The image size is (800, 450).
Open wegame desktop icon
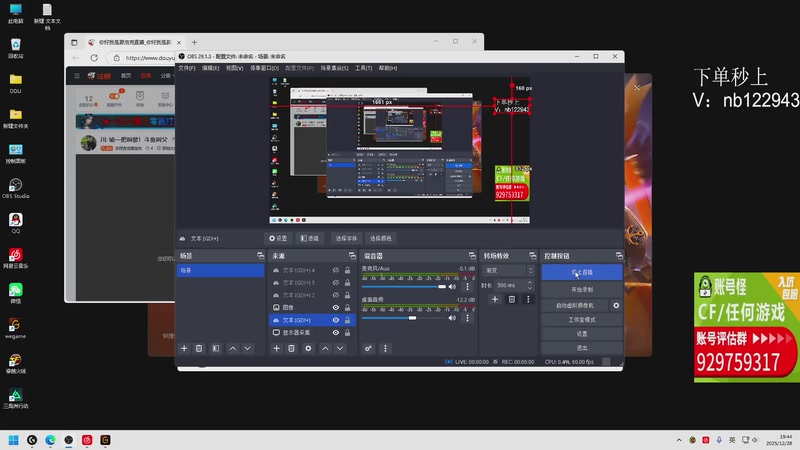16,328
